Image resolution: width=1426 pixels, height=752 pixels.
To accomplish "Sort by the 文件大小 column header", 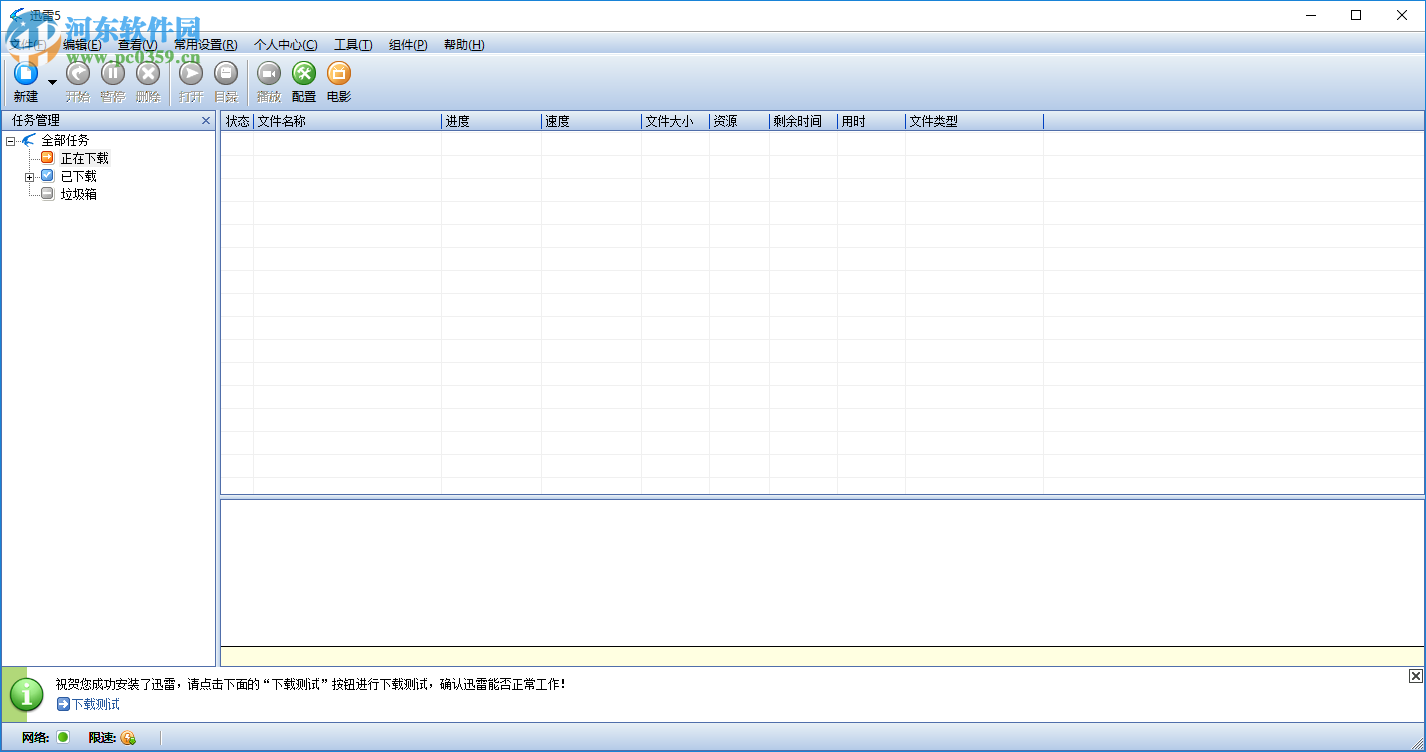I will coord(675,122).
